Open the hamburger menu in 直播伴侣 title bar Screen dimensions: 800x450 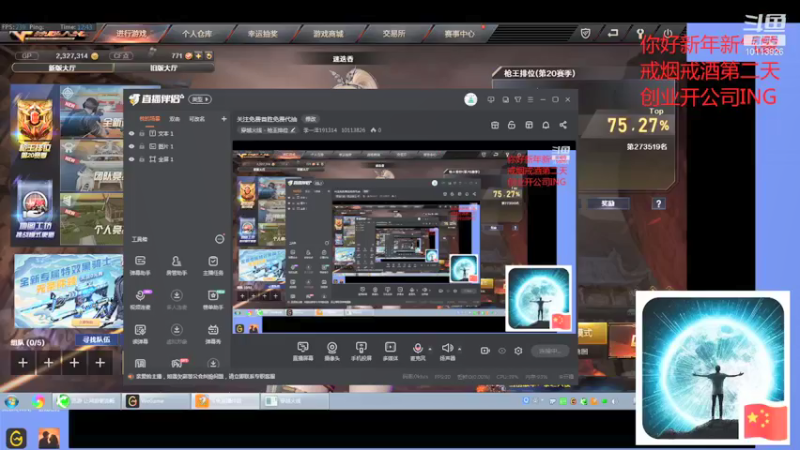click(530, 99)
